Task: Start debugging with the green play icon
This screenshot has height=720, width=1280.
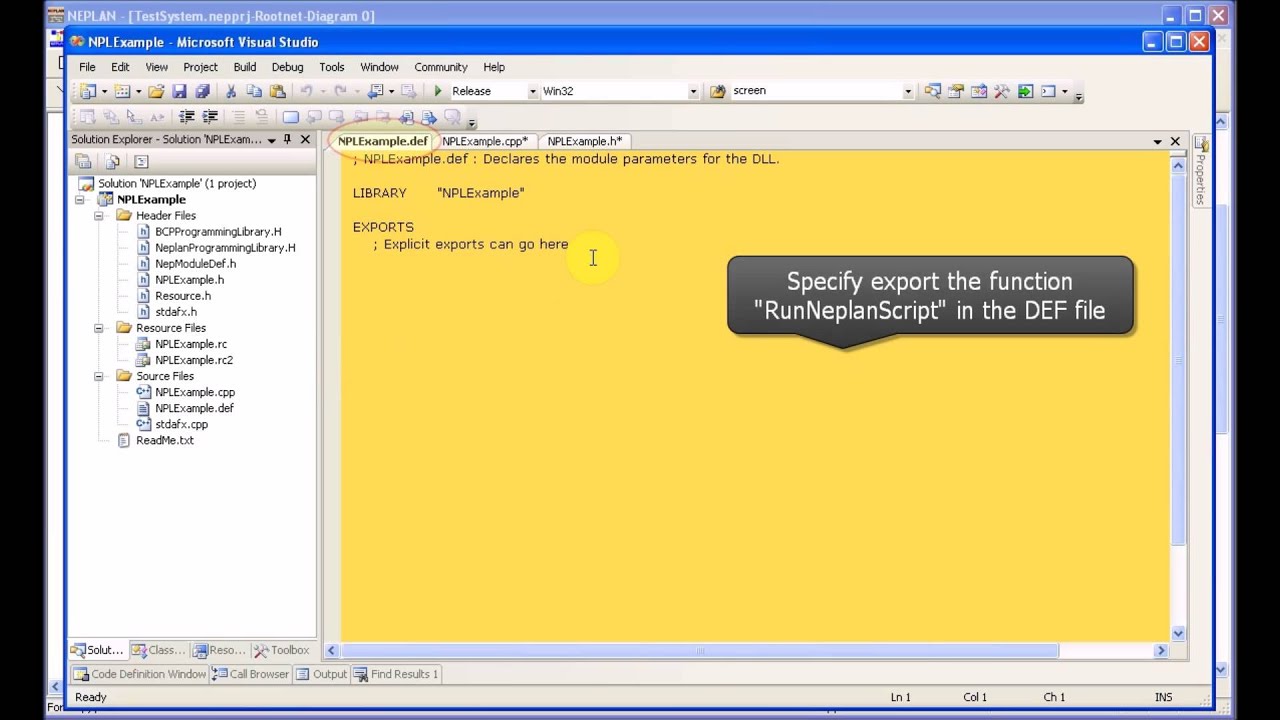Action: click(438, 91)
